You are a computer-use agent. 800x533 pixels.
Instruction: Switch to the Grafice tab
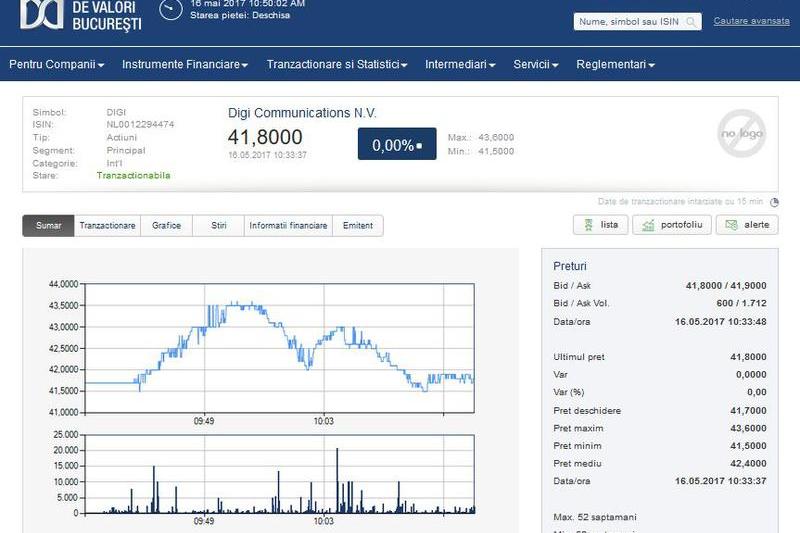(x=166, y=226)
